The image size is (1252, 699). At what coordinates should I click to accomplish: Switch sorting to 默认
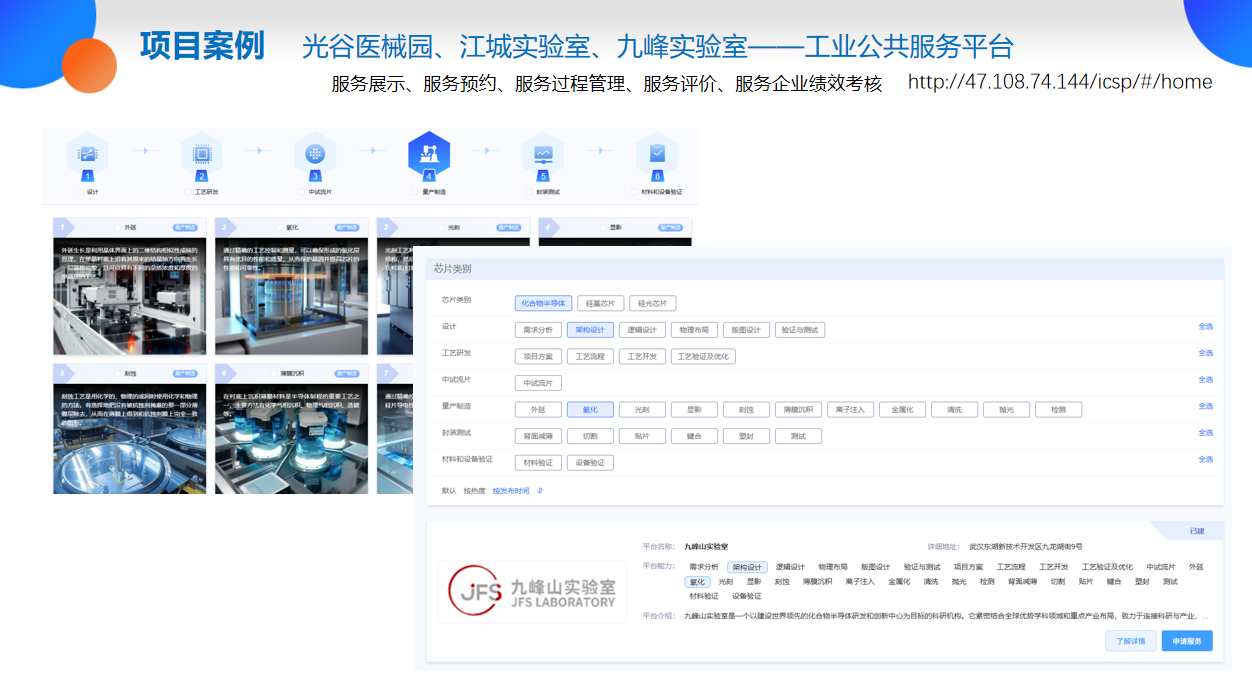tap(449, 491)
